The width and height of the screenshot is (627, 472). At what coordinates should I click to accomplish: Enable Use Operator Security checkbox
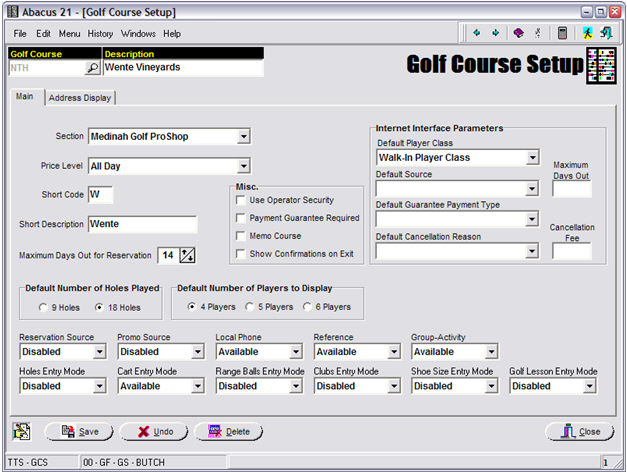point(240,200)
